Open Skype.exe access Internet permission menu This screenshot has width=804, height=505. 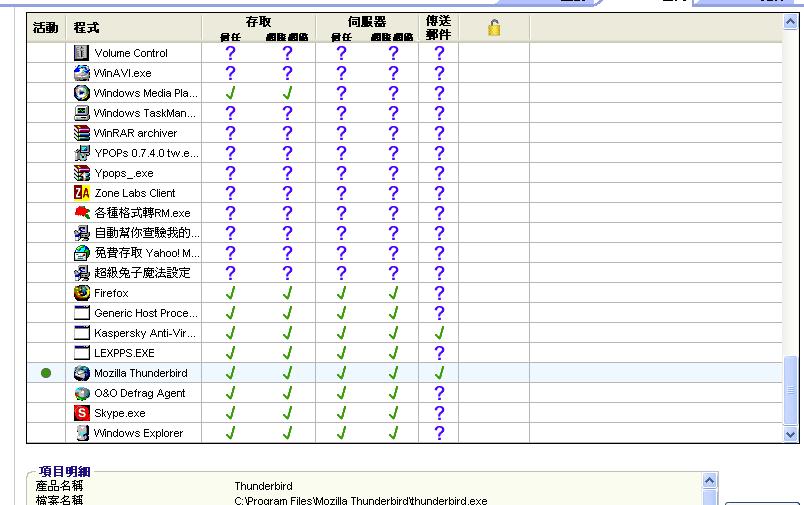click(287, 413)
